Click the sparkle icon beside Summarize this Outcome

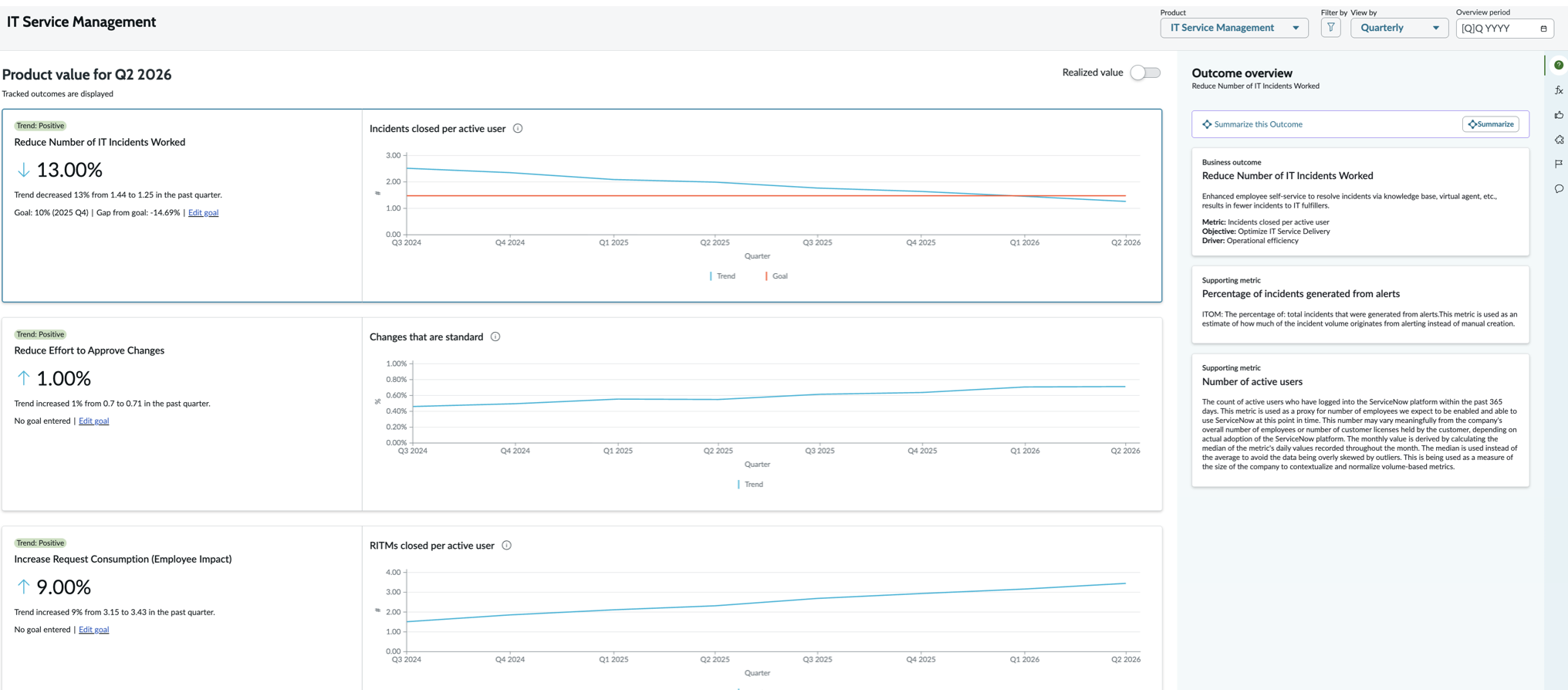[x=1207, y=124]
